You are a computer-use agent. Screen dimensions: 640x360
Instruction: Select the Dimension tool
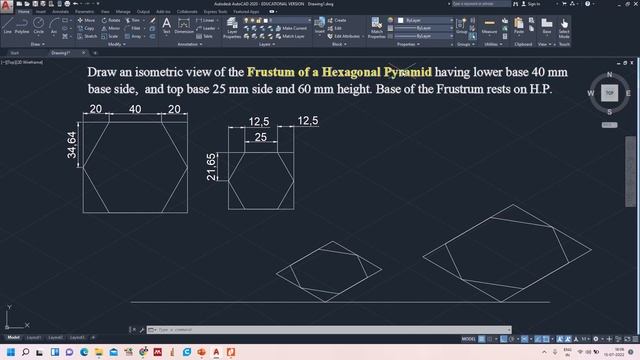tap(184, 25)
